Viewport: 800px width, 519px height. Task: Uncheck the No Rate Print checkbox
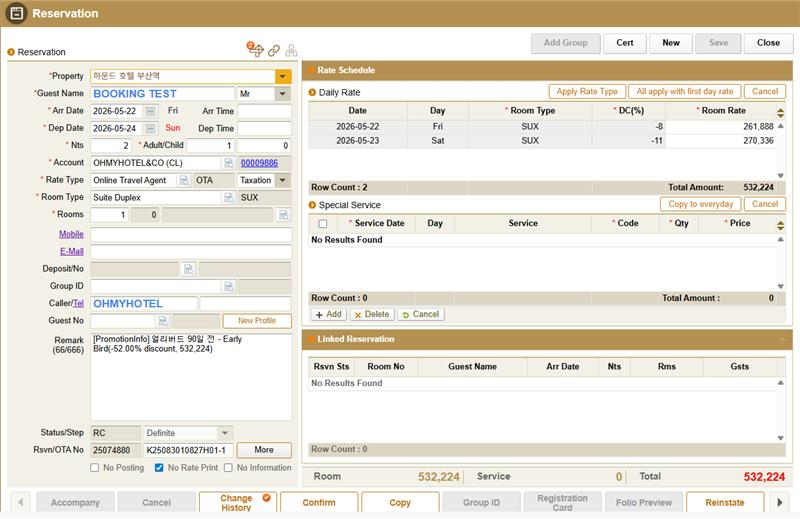tap(159, 468)
